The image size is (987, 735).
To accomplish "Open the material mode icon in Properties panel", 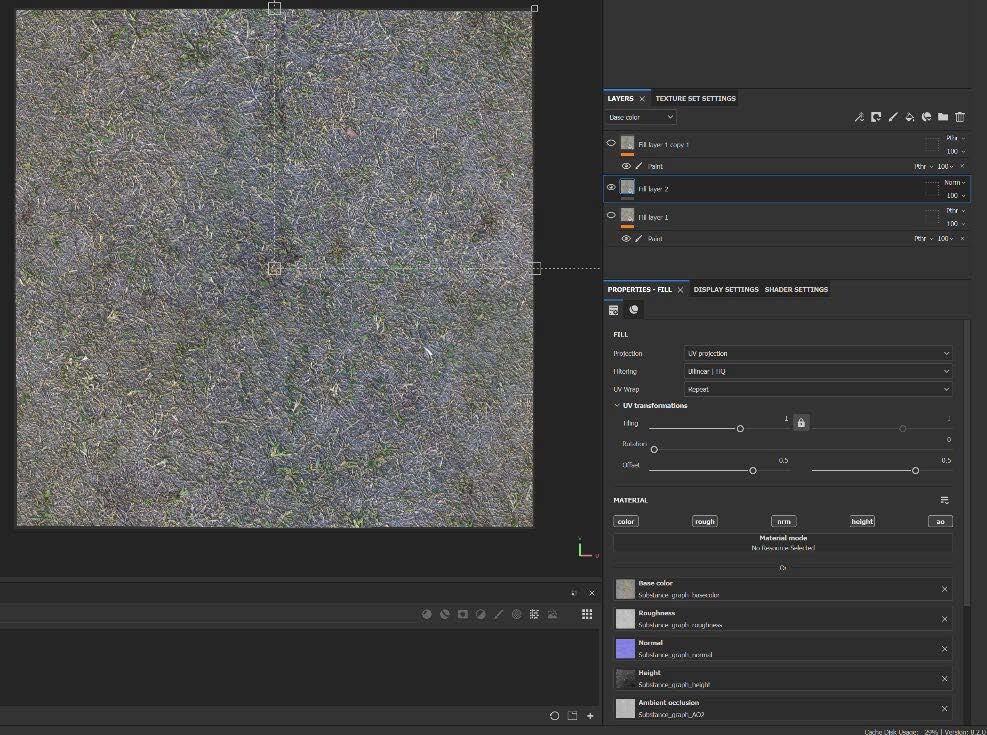I will [x=634, y=310].
